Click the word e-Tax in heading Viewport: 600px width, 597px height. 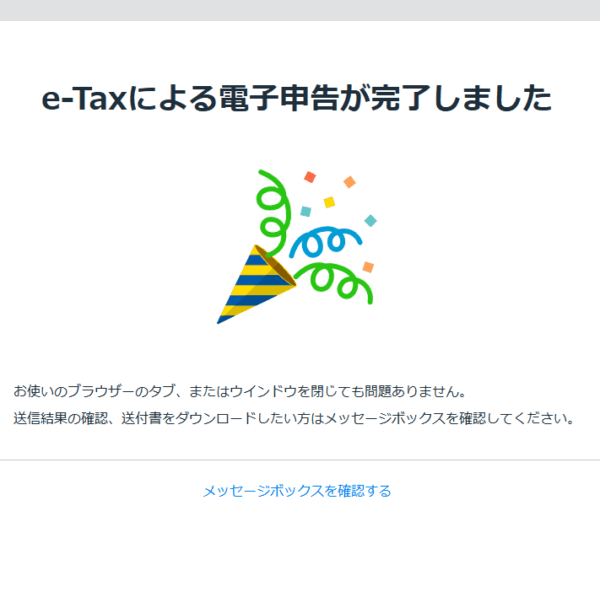tap(83, 99)
